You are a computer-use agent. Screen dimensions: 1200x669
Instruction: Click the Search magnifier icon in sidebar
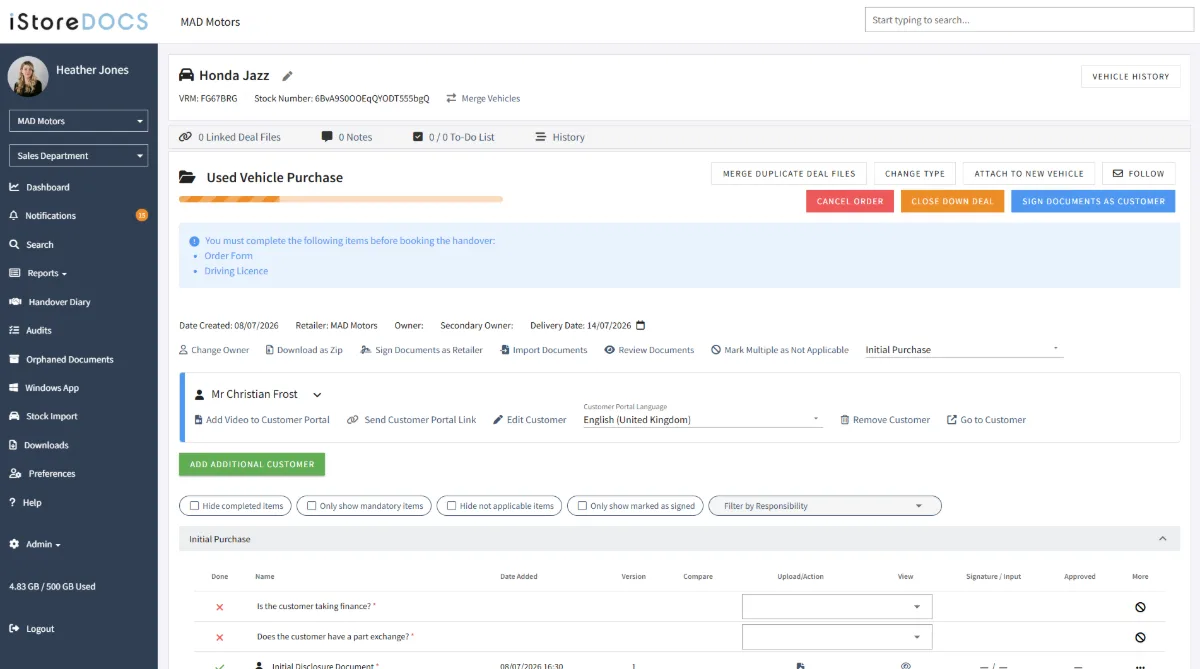point(15,244)
